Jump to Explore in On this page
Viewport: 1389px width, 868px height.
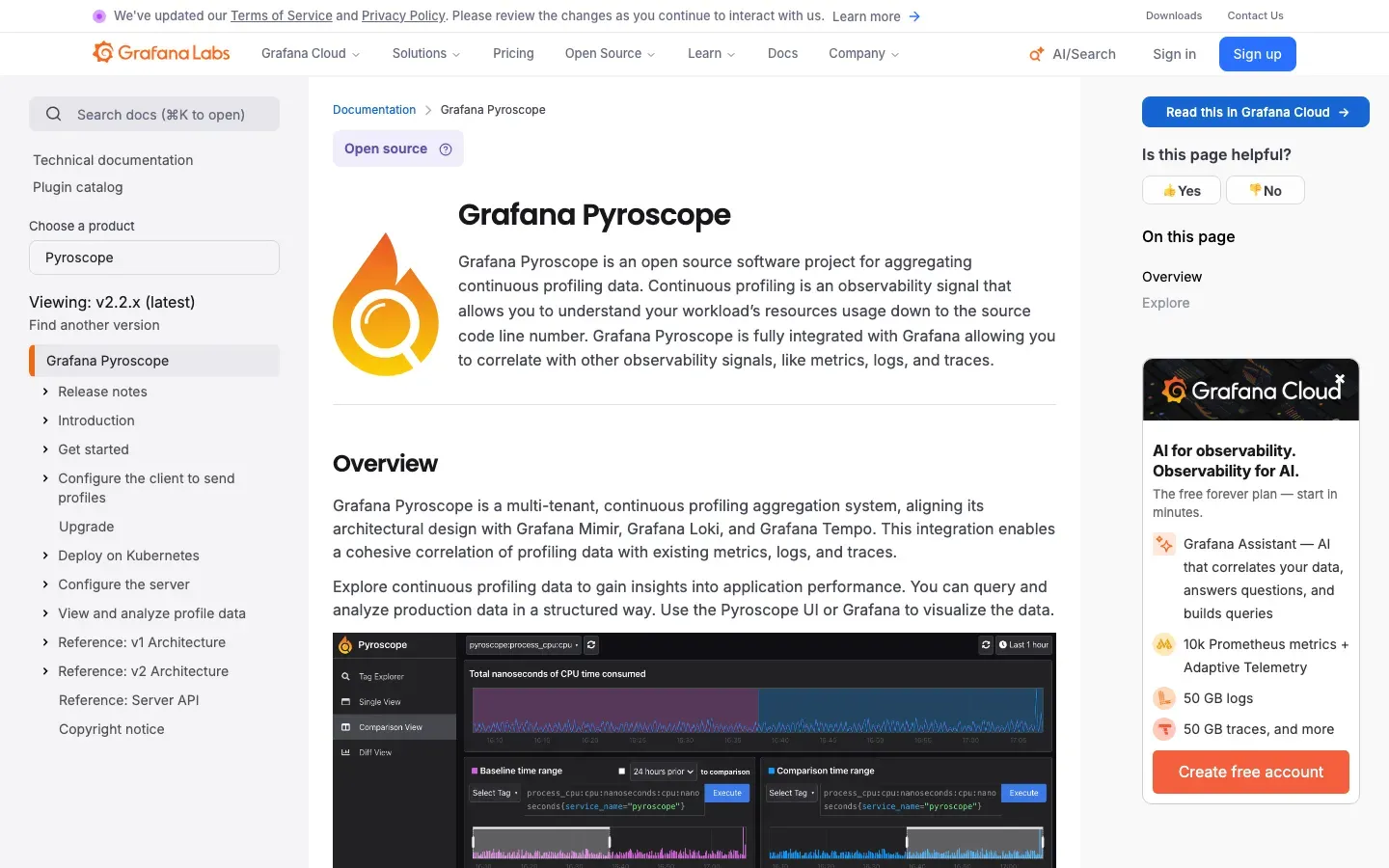click(1165, 303)
